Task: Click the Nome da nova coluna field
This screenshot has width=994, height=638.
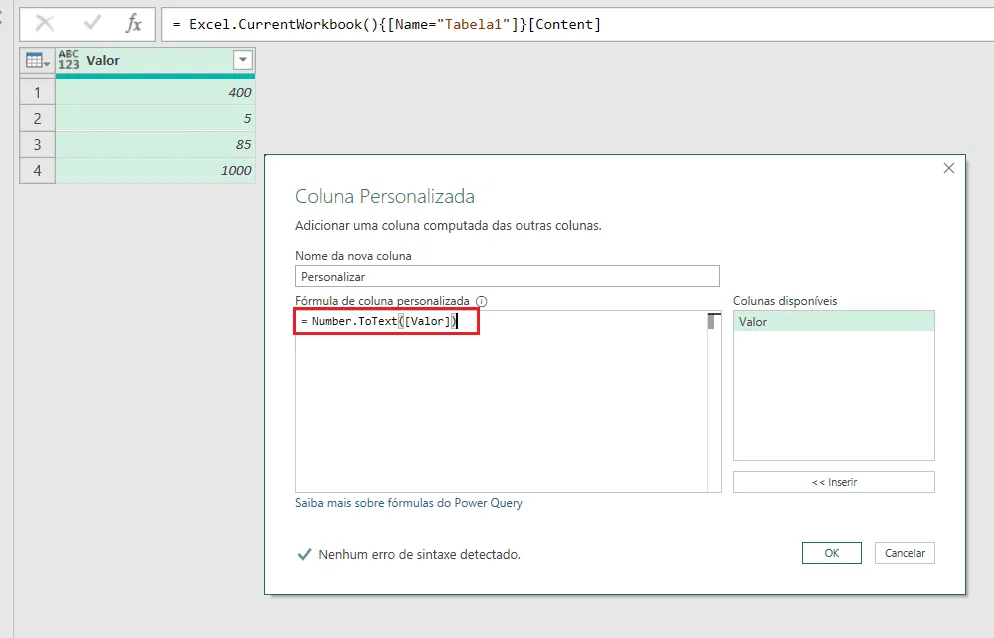Action: pos(507,277)
